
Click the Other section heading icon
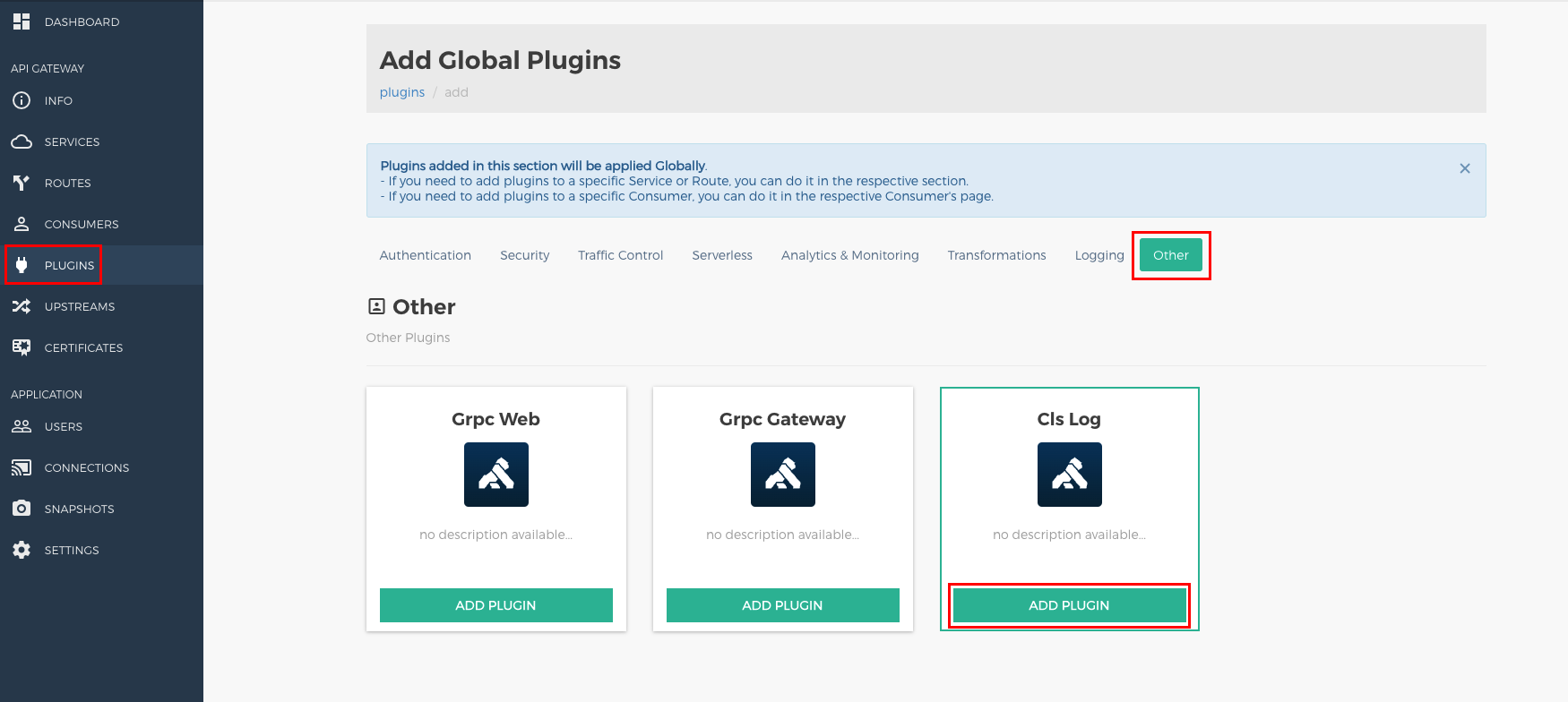[x=376, y=306]
